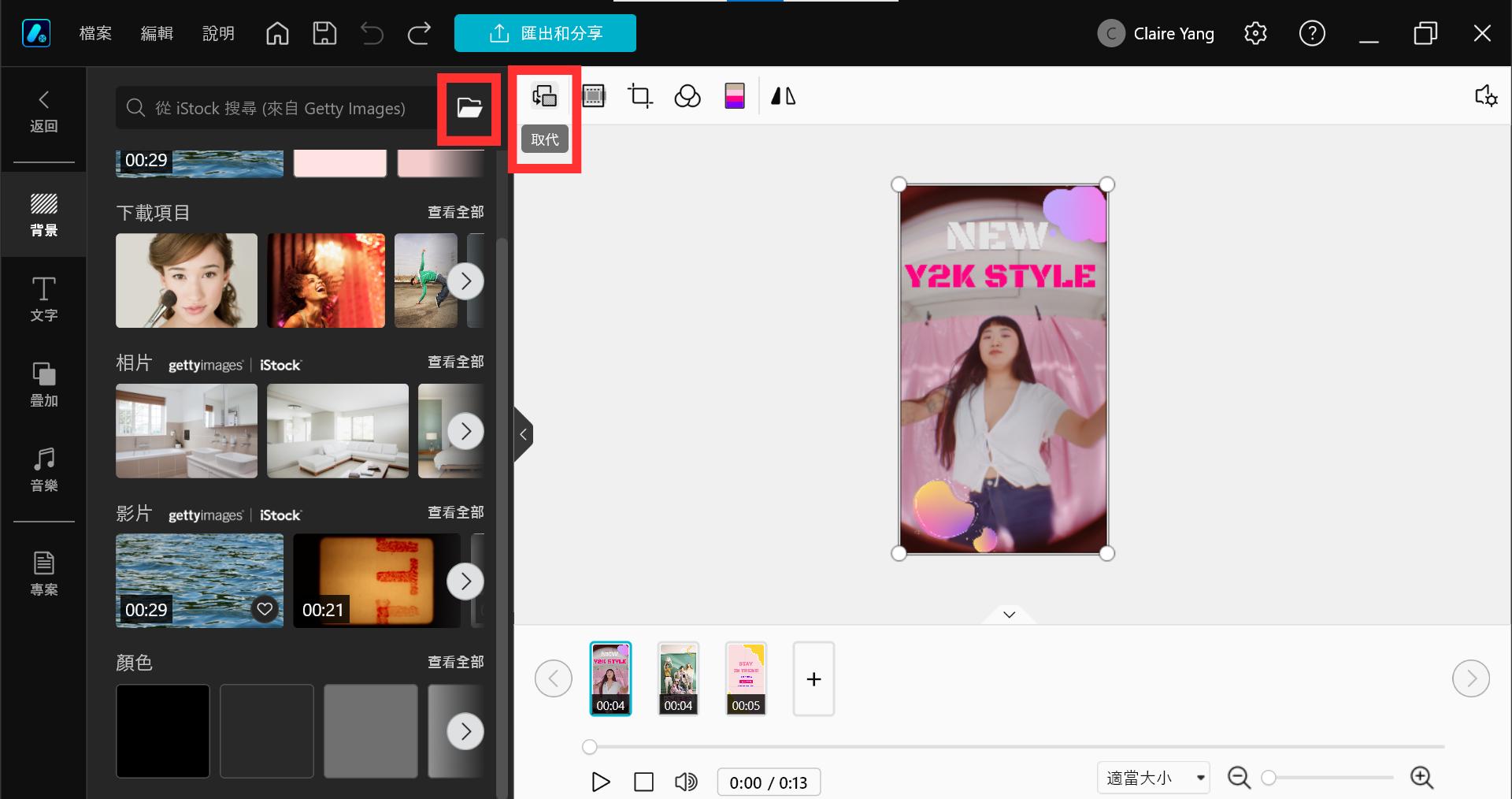Go to previous scenes with left arrow
Screen dimensions: 1512x799
pos(554,678)
